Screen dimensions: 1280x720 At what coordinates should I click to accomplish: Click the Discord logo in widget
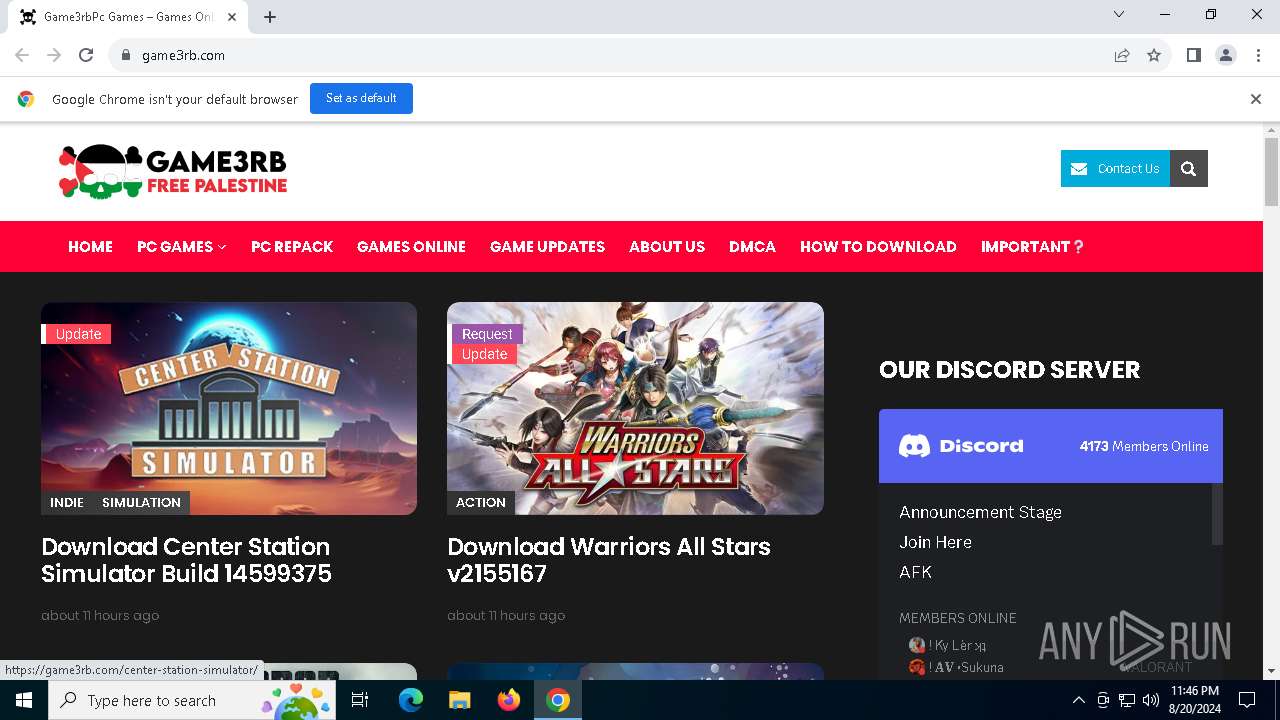point(961,446)
